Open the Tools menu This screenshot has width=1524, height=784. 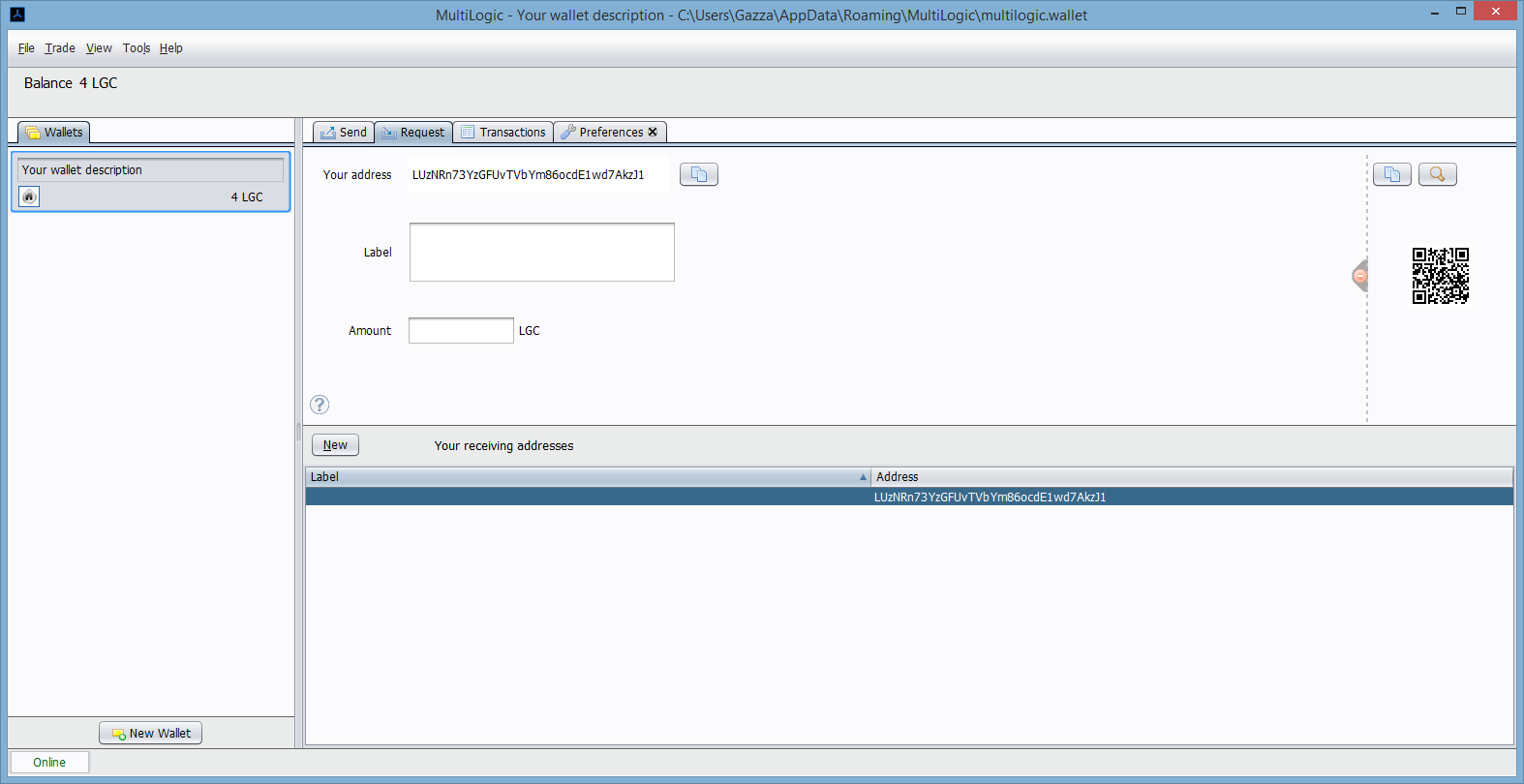137,48
